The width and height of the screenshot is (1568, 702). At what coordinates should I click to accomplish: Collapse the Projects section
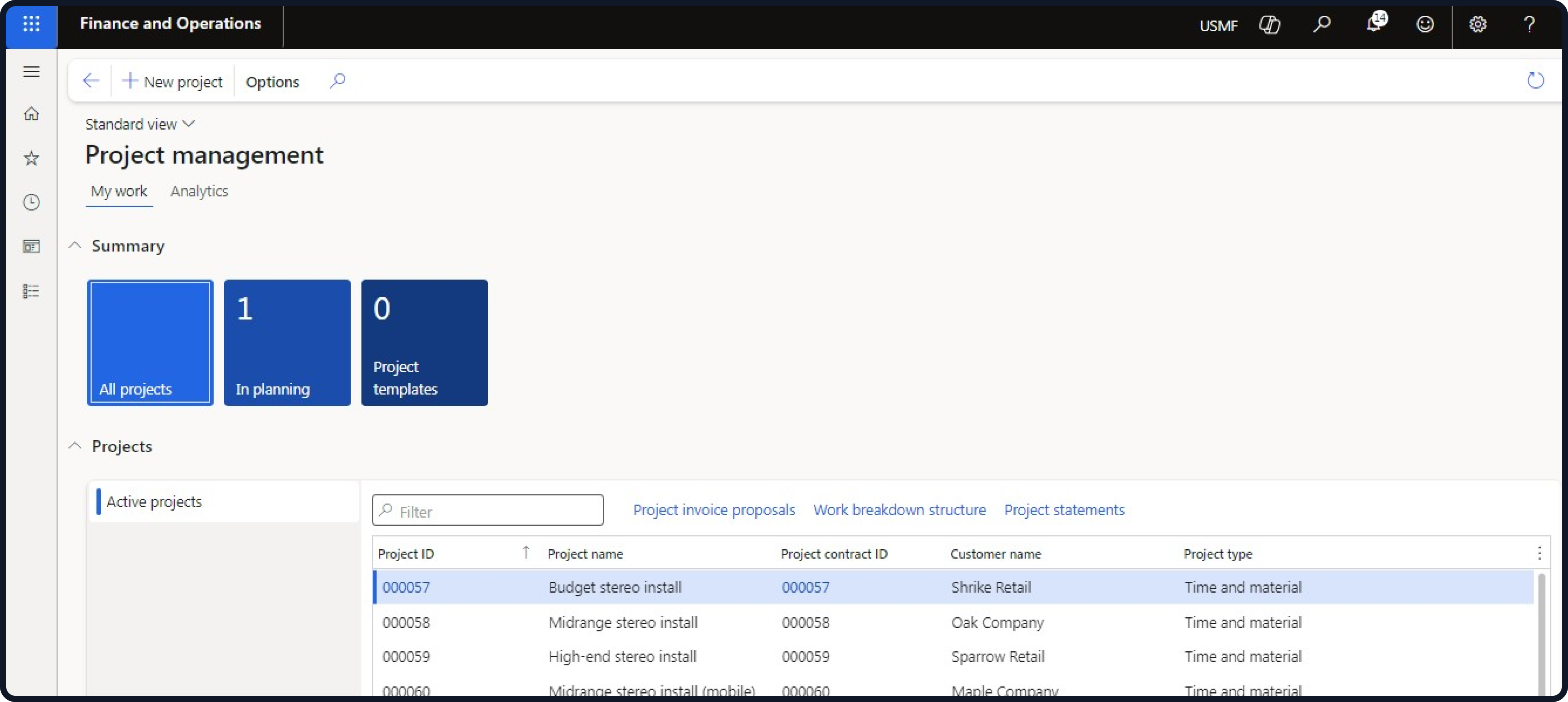[74, 446]
